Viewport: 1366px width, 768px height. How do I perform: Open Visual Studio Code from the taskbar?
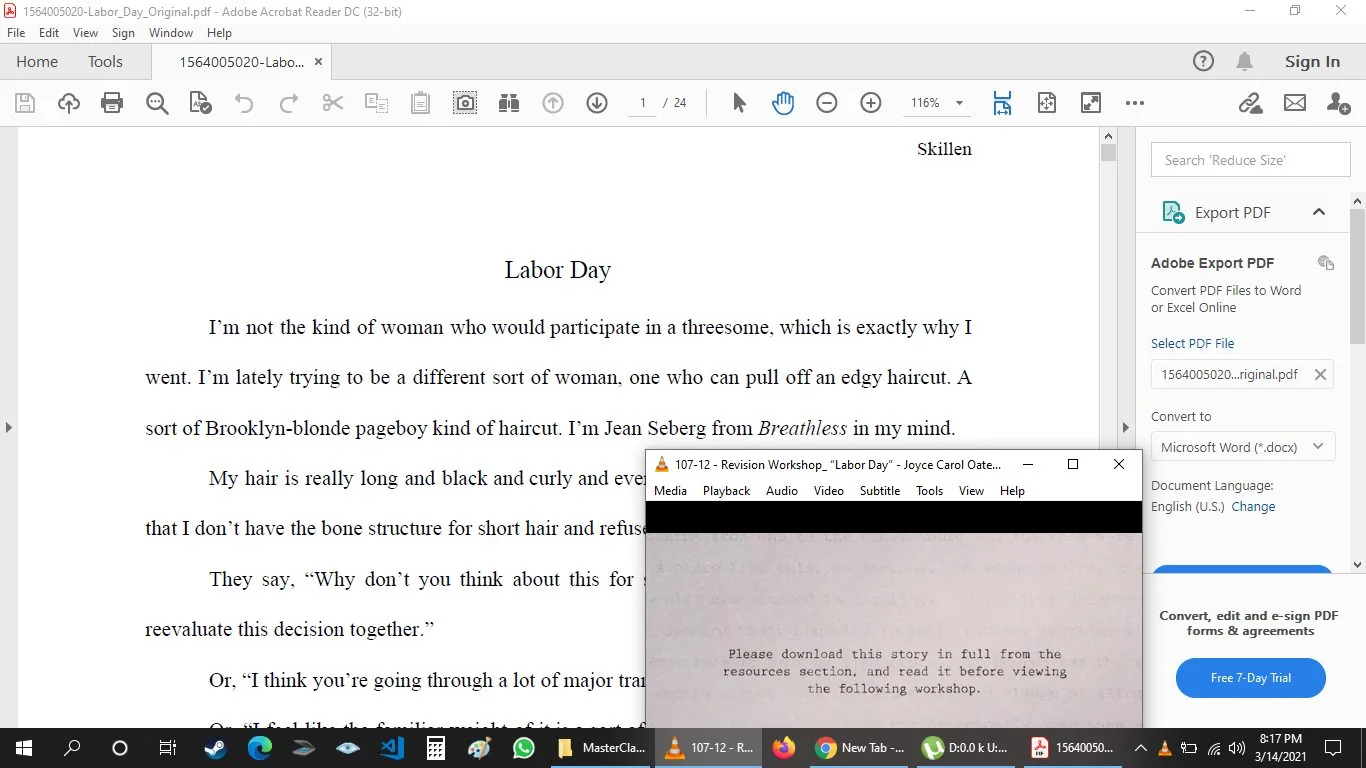click(x=392, y=747)
